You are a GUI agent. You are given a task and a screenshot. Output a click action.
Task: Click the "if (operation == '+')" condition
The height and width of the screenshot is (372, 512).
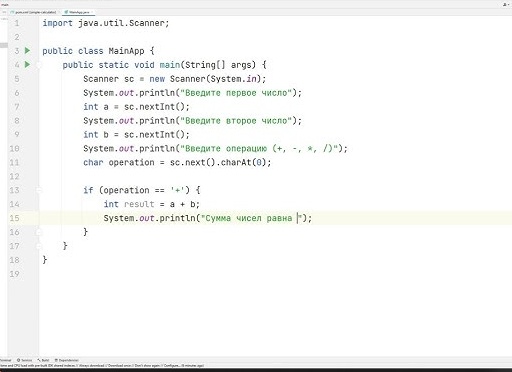[x=136, y=190]
